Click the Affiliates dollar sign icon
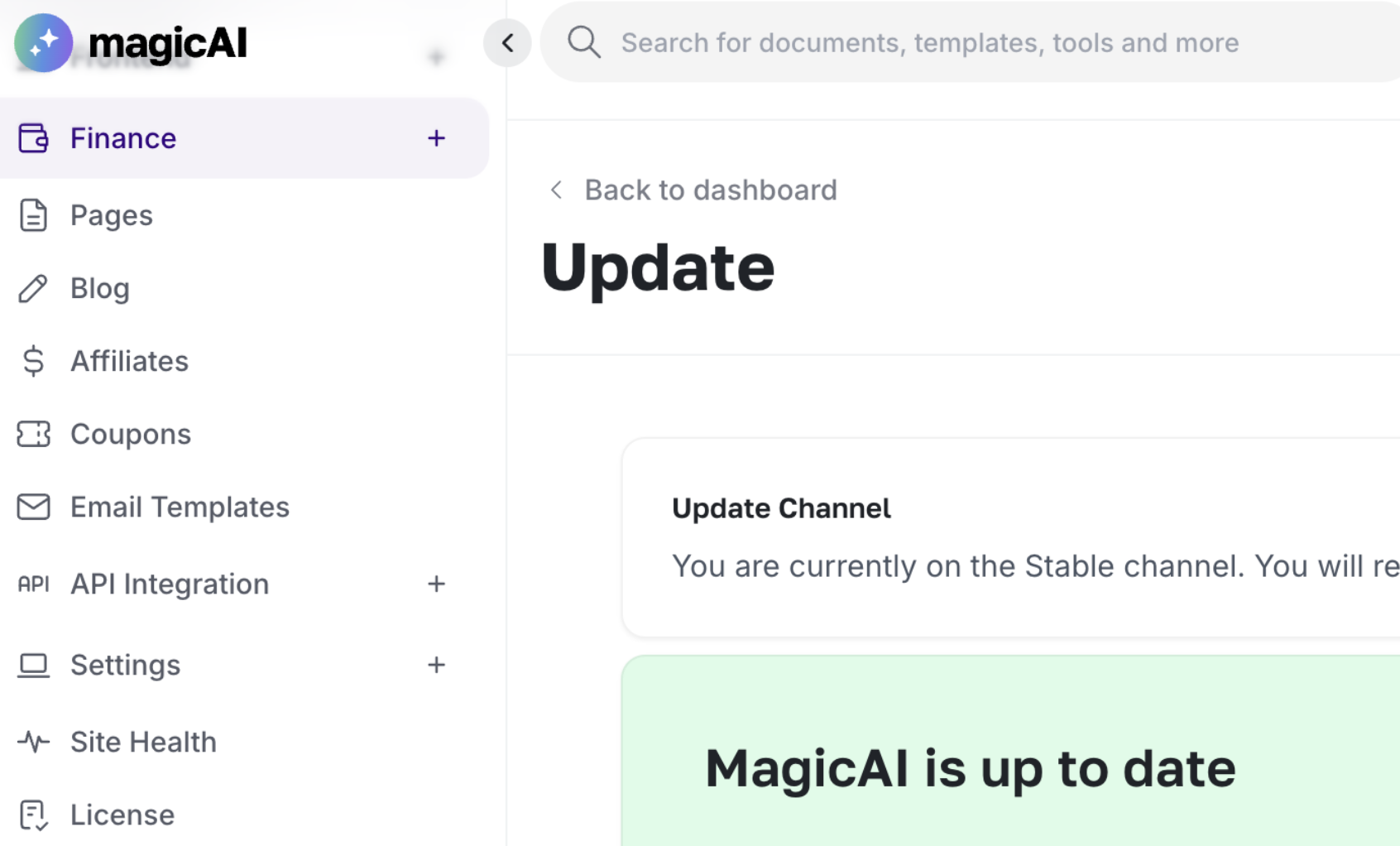The width and height of the screenshot is (1400, 846). pos(33,361)
